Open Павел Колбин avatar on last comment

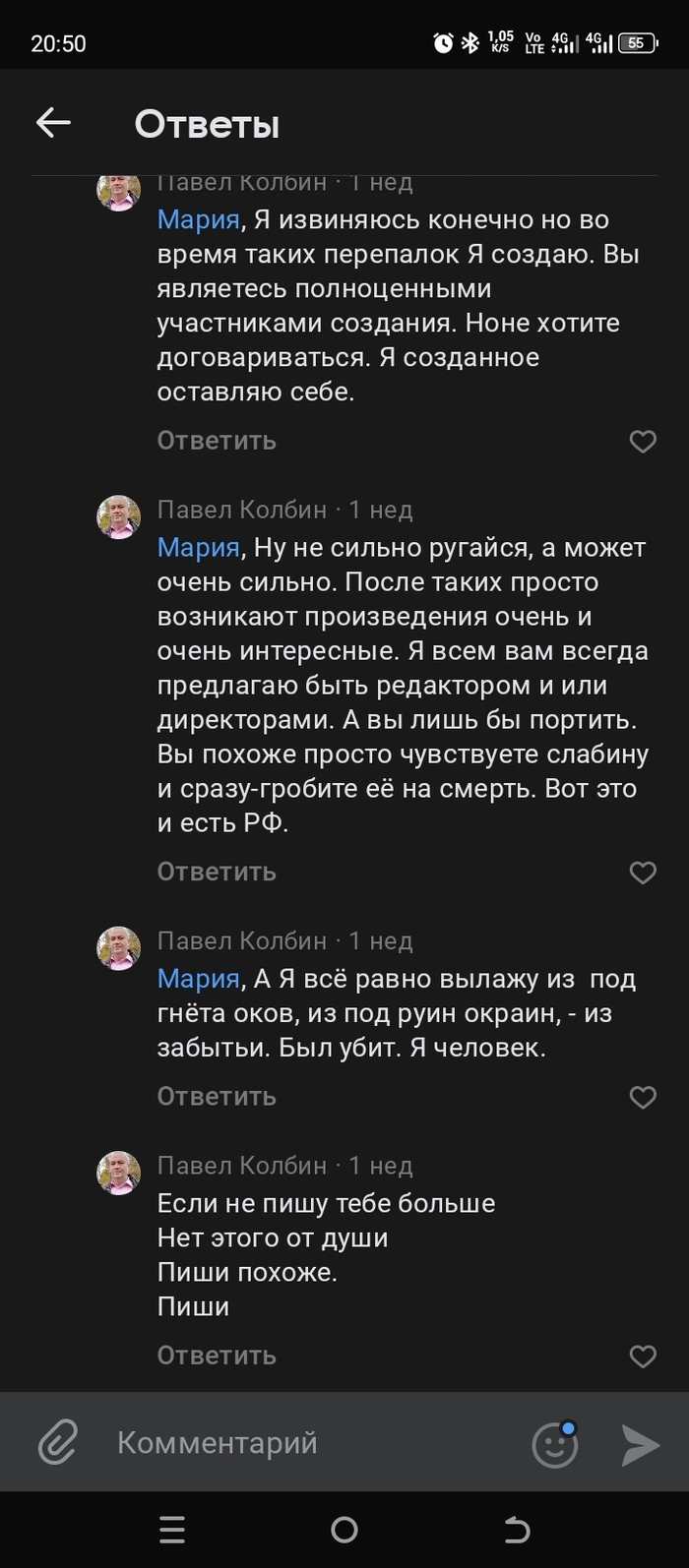click(x=119, y=1173)
